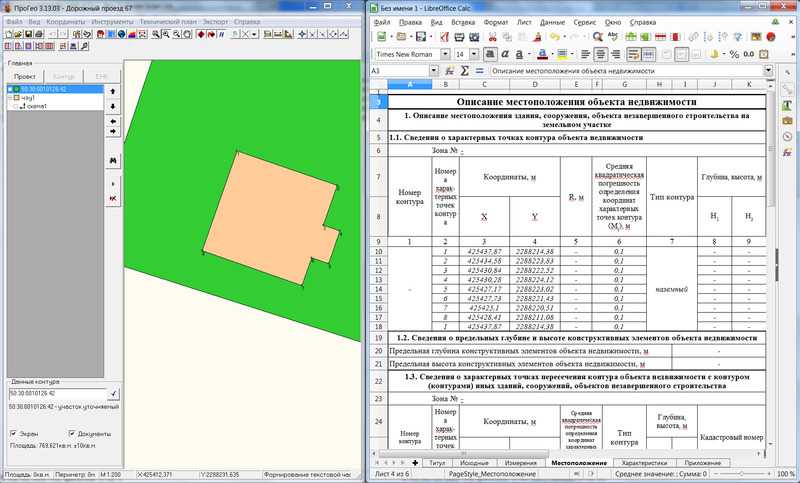The image size is (800, 483).
Task: Click the Function Wizard icon
Action: click(451, 71)
